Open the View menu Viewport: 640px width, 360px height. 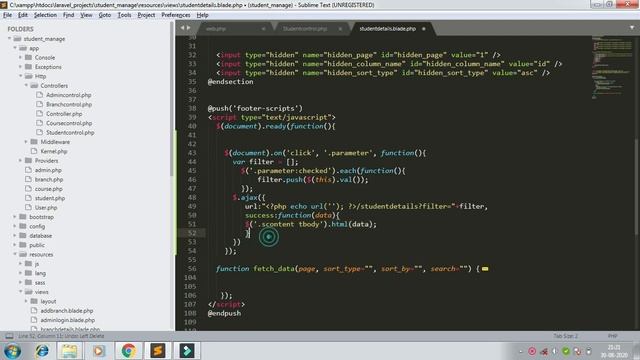pos(86,15)
